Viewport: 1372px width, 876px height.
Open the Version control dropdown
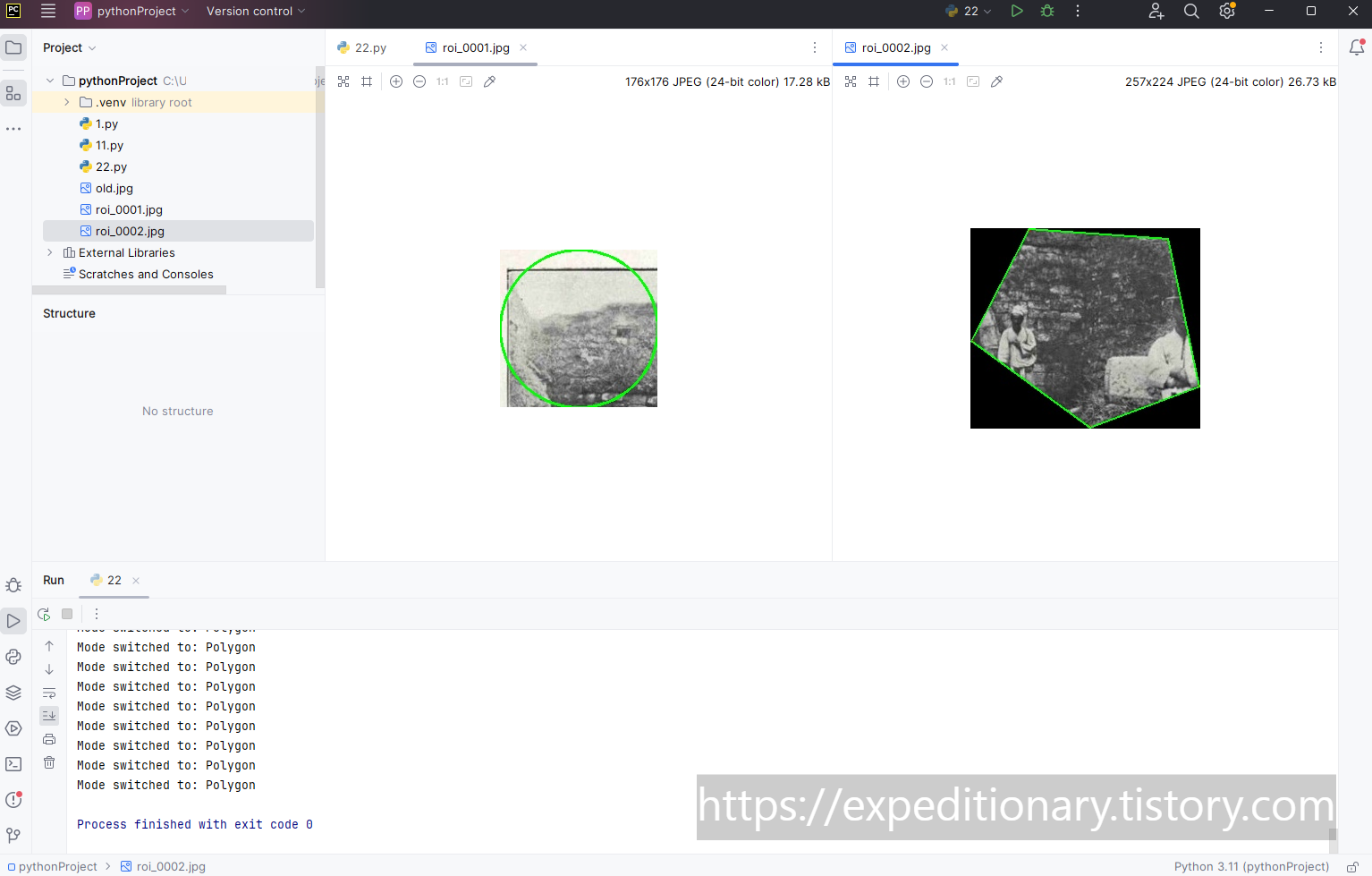256,11
